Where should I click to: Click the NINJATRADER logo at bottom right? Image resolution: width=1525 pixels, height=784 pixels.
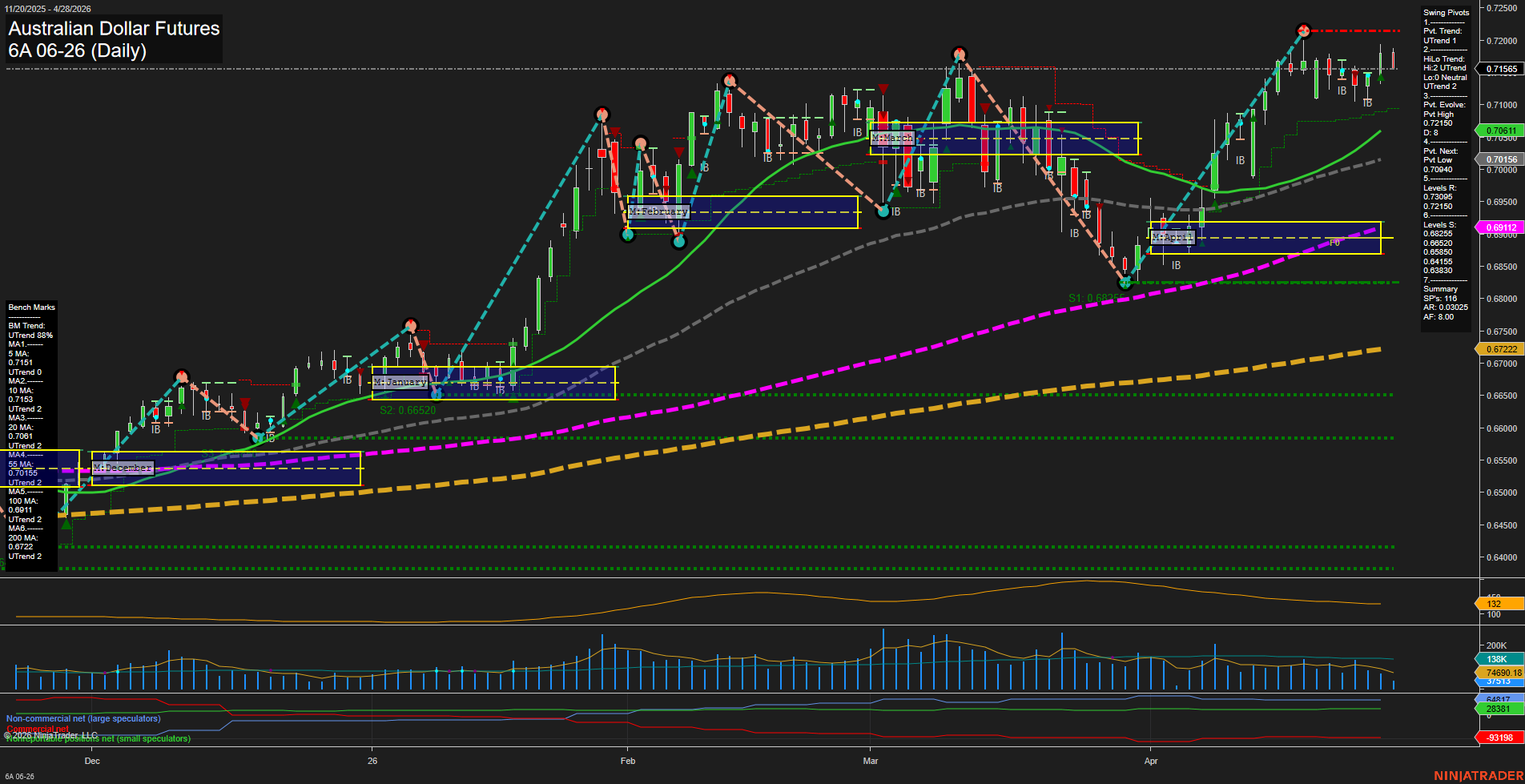coord(1477,775)
